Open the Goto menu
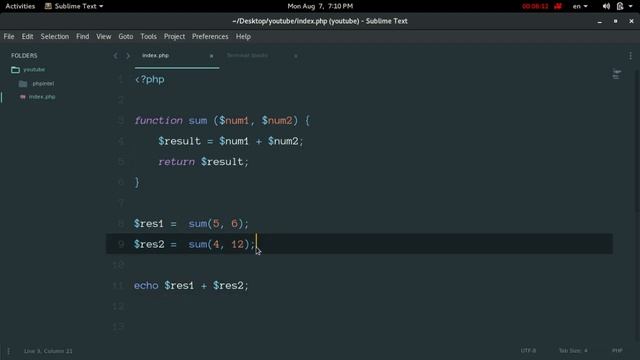The image size is (640, 360). (x=126, y=36)
